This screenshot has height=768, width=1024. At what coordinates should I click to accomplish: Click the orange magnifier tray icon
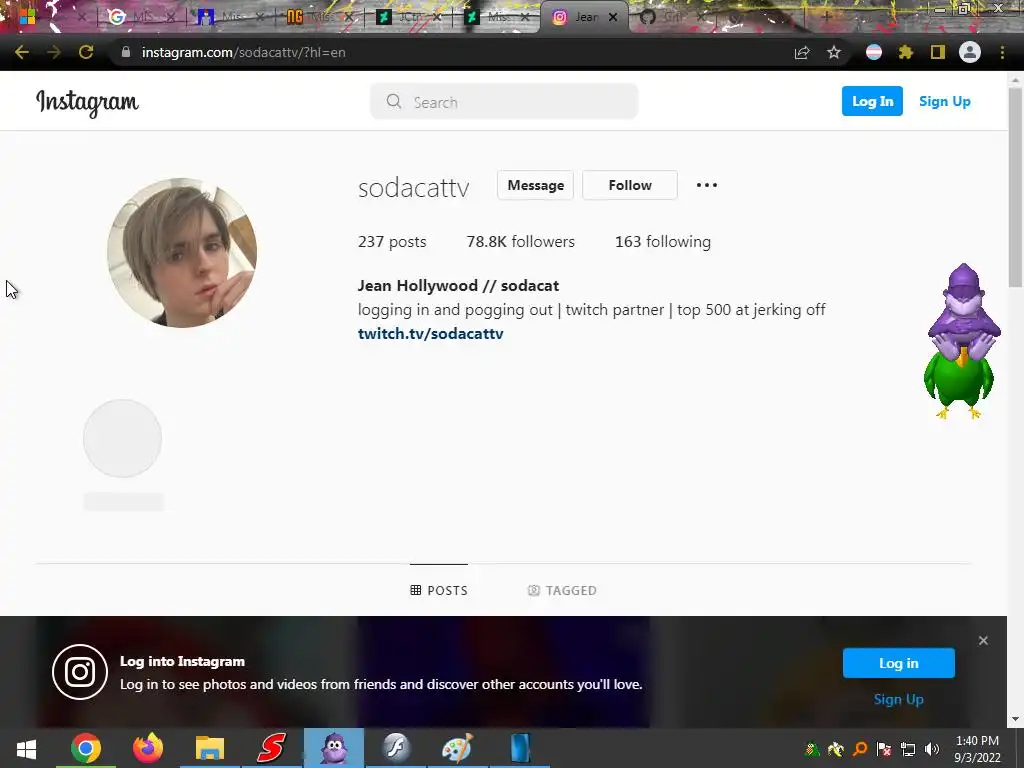tap(860, 749)
